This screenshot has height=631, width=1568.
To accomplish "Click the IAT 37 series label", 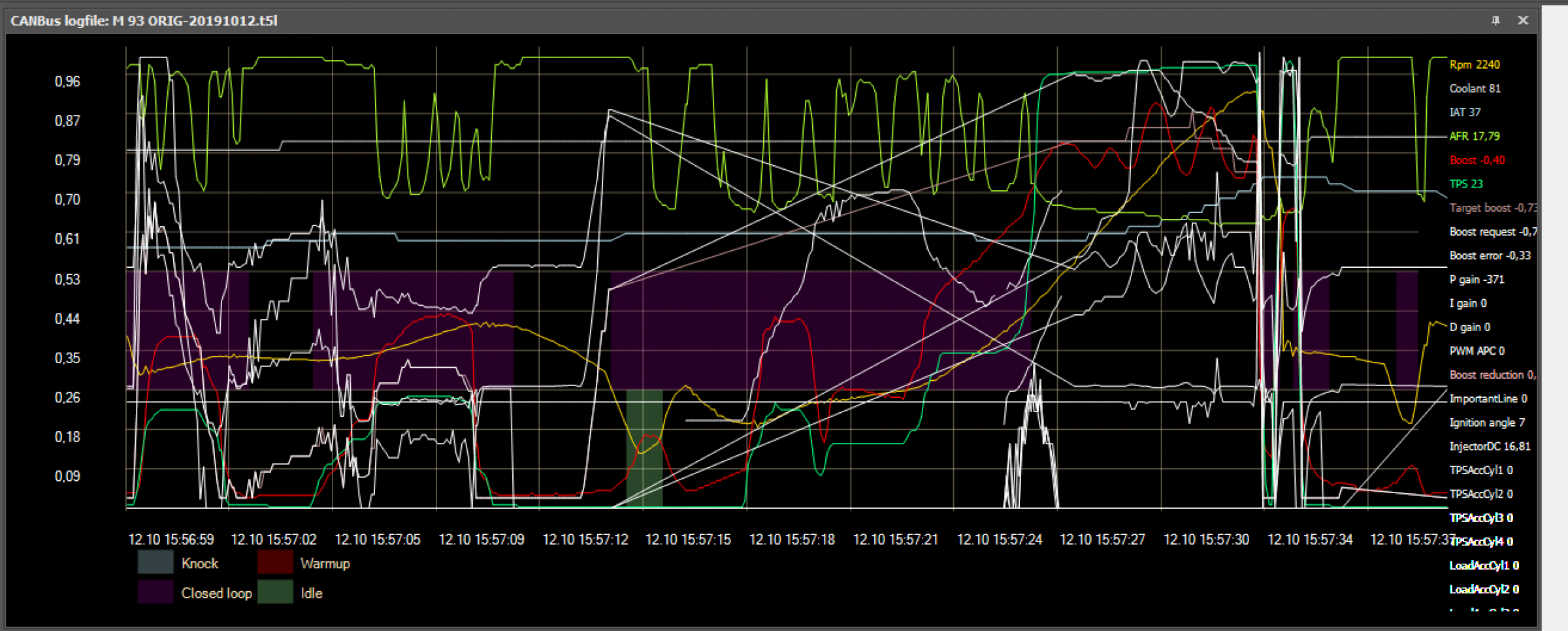I will [1465, 112].
